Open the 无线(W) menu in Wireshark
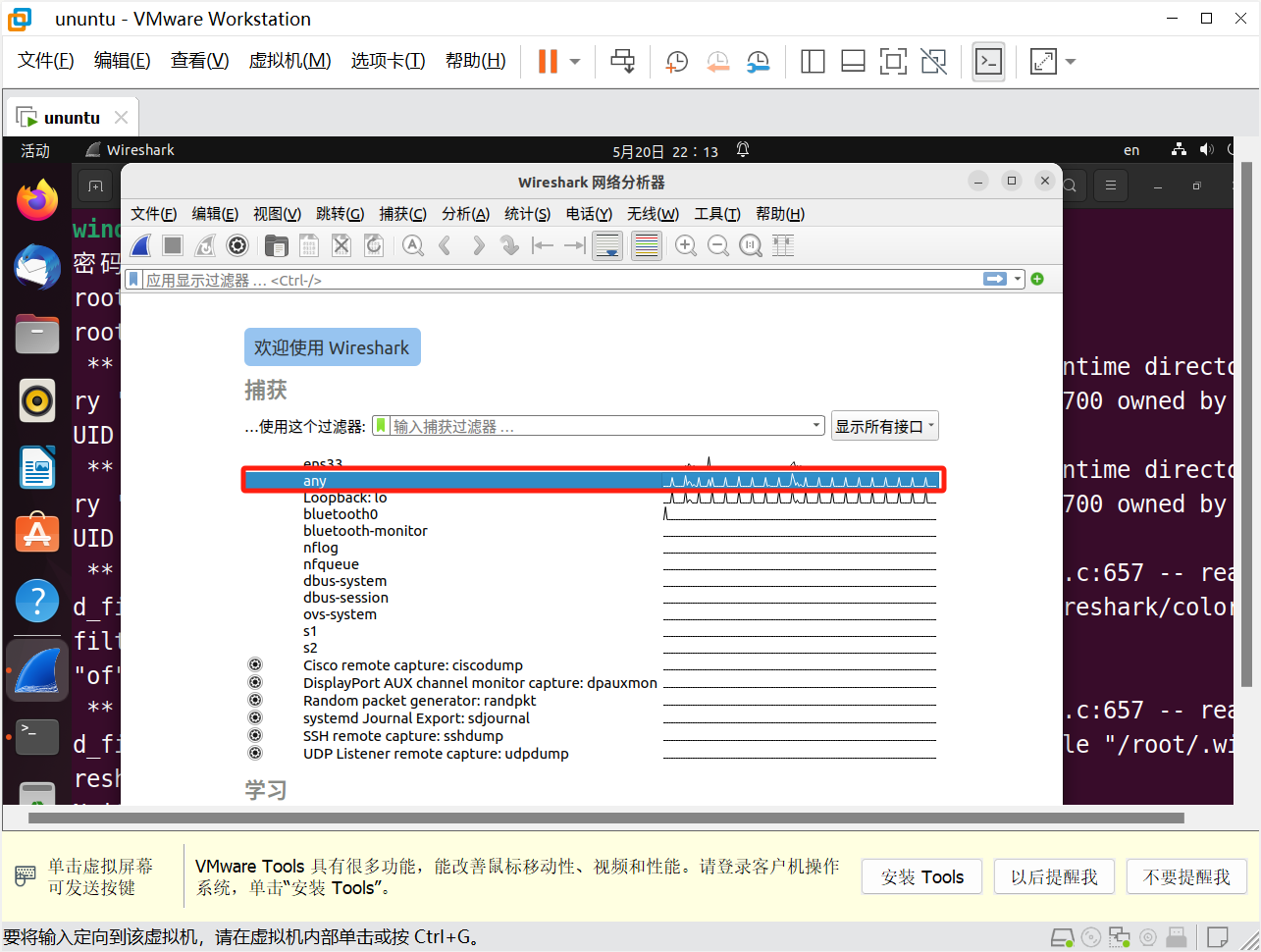 click(653, 214)
